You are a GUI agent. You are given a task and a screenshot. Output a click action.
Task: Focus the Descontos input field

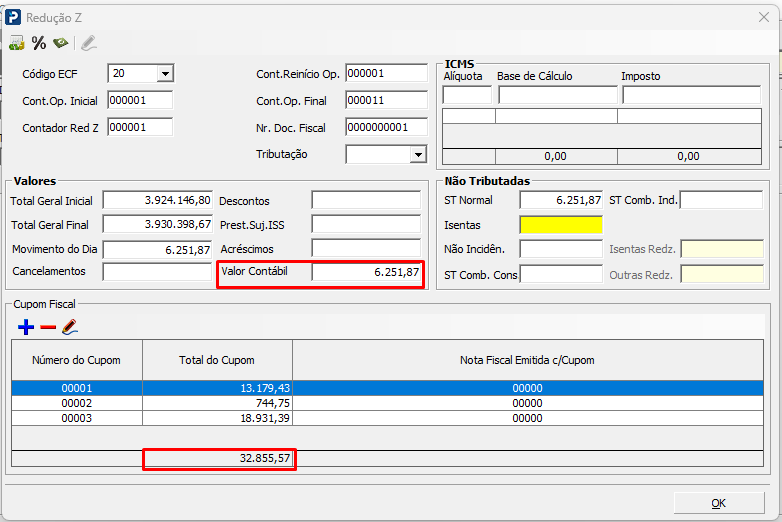click(x=365, y=201)
